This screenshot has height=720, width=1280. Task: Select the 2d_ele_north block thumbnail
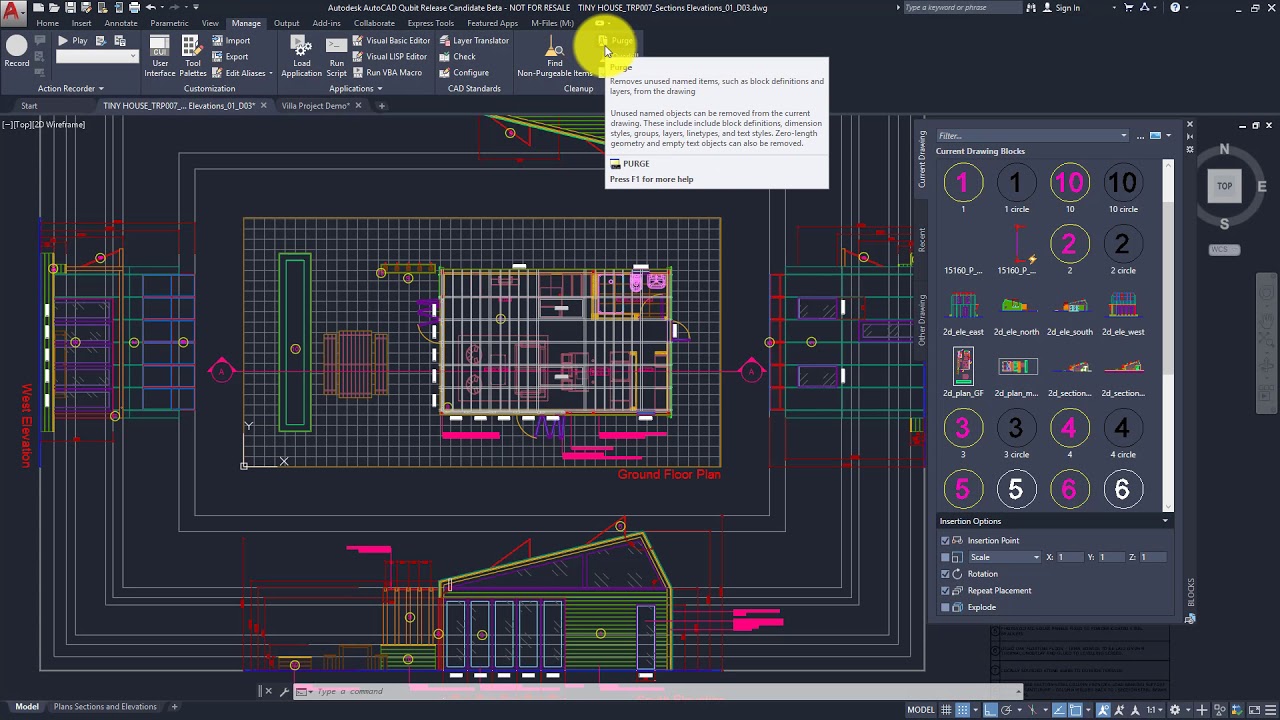point(1016,305)
